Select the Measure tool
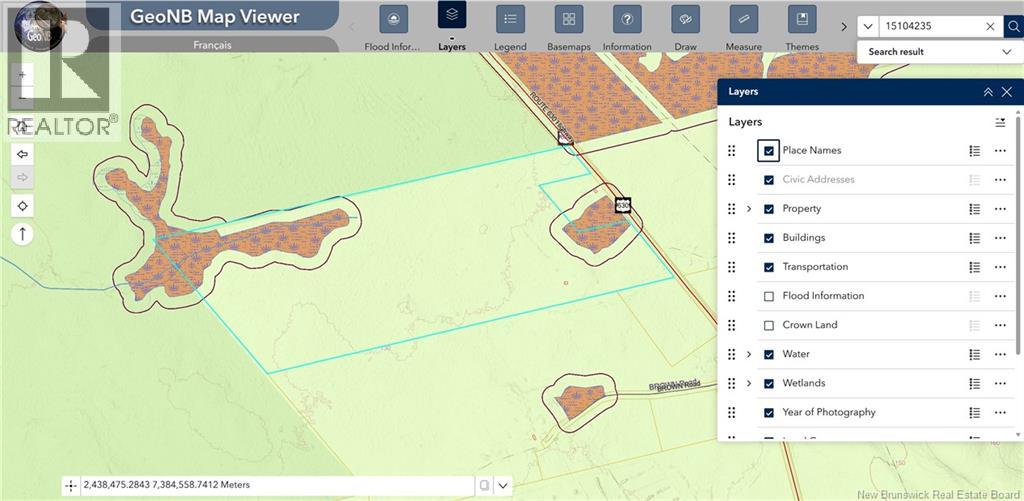 (x=744, y=20)
